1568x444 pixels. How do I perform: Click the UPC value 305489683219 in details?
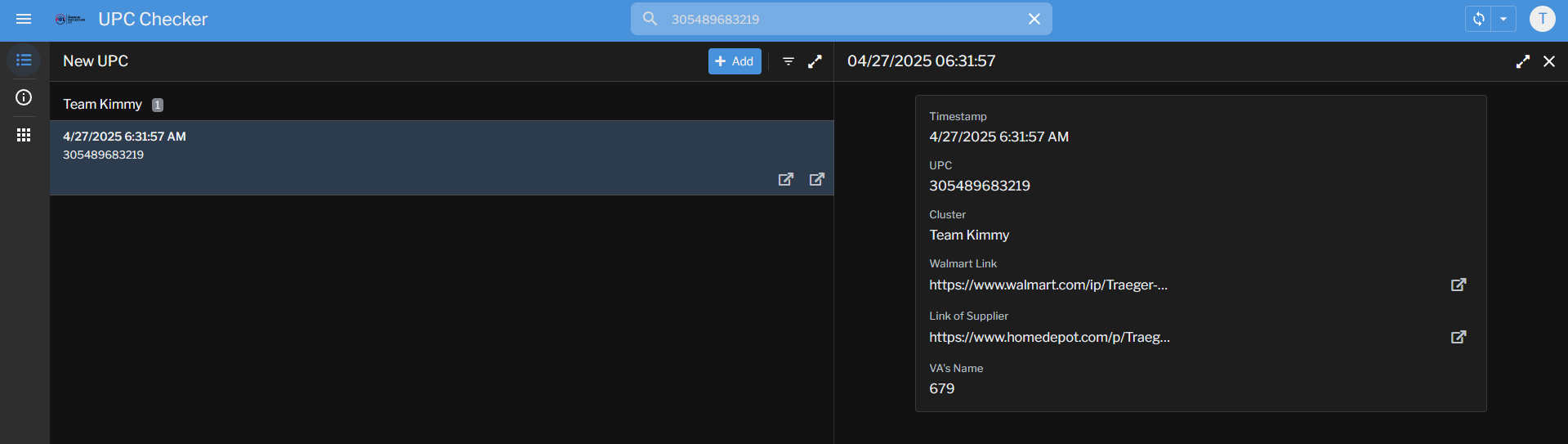[x=980, y=186]
